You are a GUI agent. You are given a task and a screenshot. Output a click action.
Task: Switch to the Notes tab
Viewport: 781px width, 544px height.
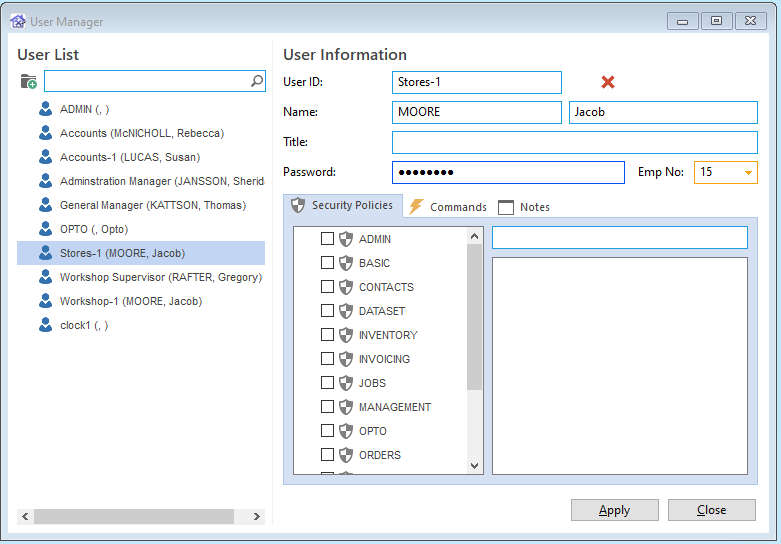pyautogui.click(x=524, y=207)
